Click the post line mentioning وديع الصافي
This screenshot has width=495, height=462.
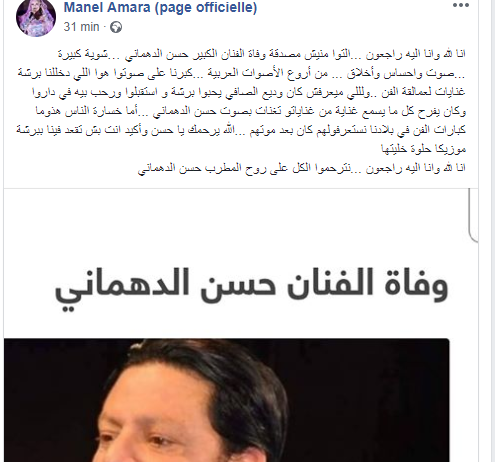pyautogui.click(x=249, y=92)
